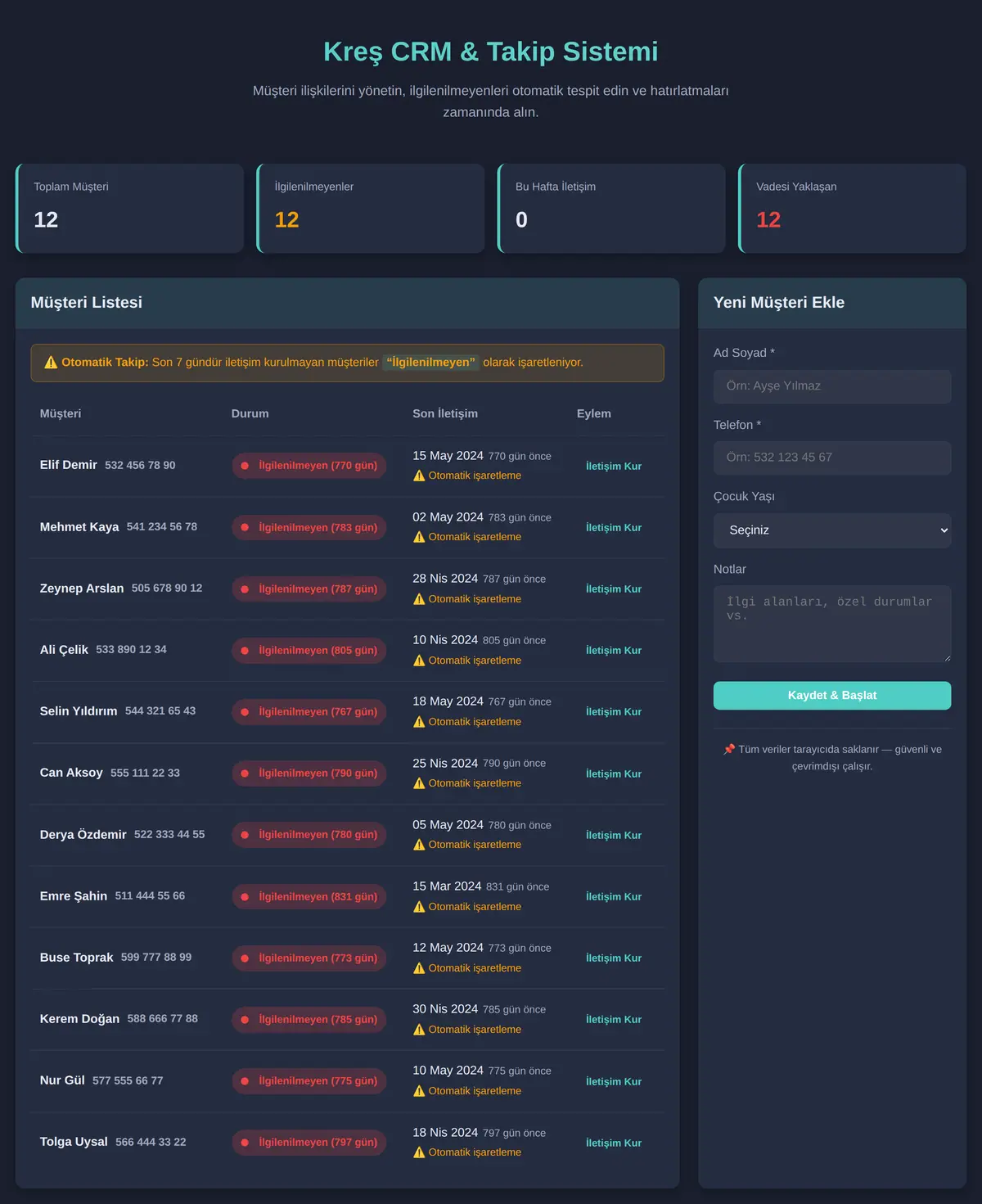982x1204 pixels.
Task: Click İletişim Kur for Tolga Uysal
Action: 614,1143
